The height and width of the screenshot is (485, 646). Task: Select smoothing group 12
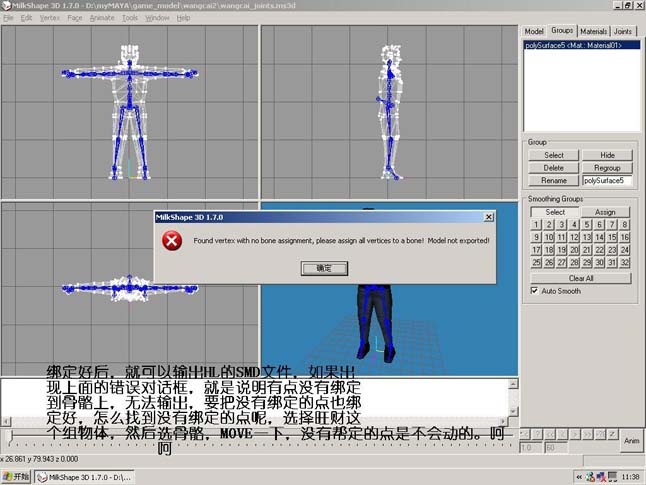574,237
